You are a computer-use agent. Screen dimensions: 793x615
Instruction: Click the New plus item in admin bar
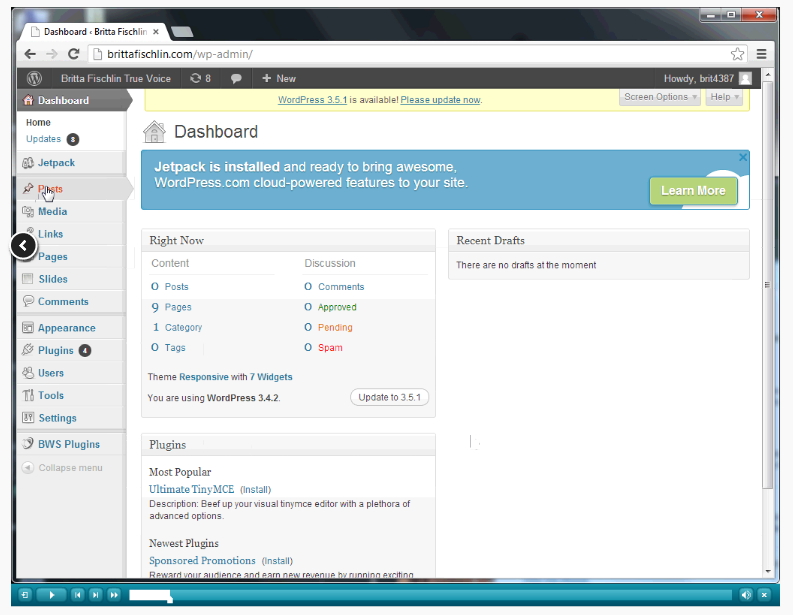pyautogui.click(x=279, y=78)
